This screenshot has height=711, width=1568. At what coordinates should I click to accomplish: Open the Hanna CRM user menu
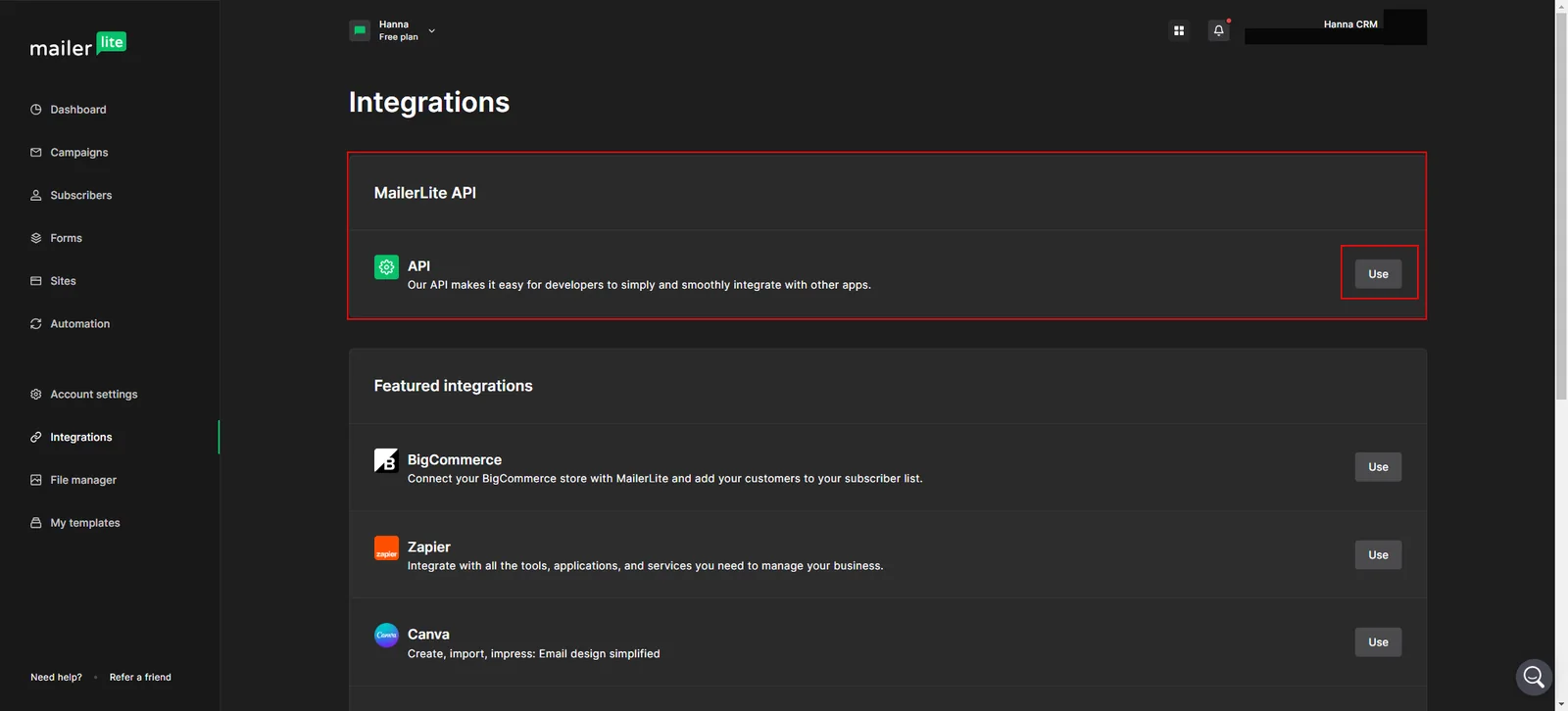click(x=1349, y=24)
